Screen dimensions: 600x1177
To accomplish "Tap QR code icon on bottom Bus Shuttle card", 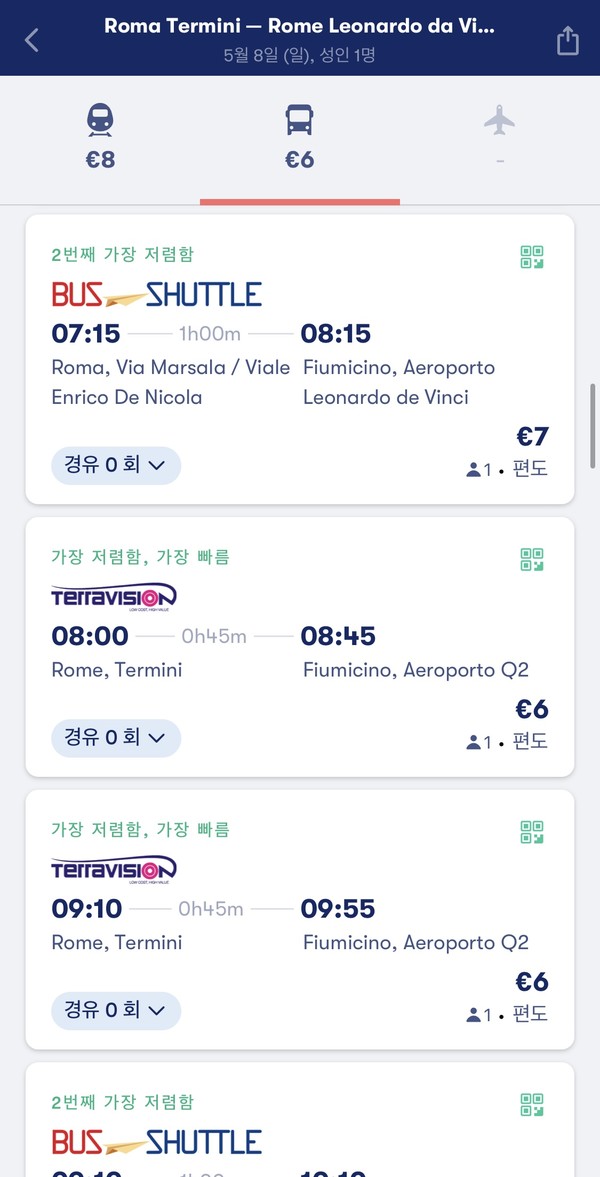I will (532, 1104).
